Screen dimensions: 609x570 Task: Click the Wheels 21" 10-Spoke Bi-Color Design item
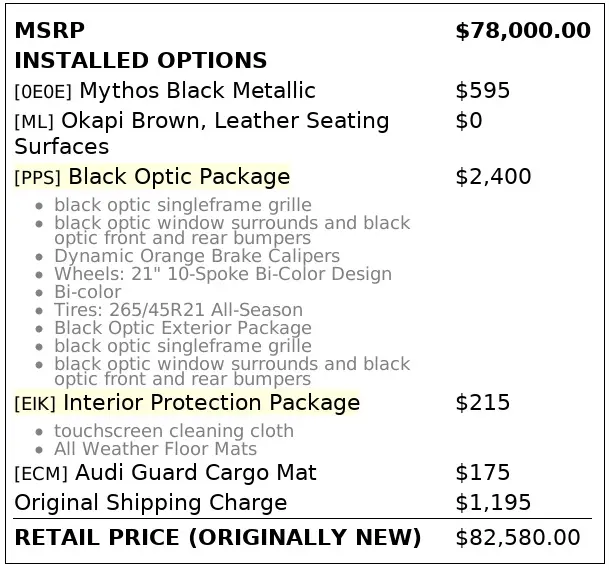tap(223, 274)
